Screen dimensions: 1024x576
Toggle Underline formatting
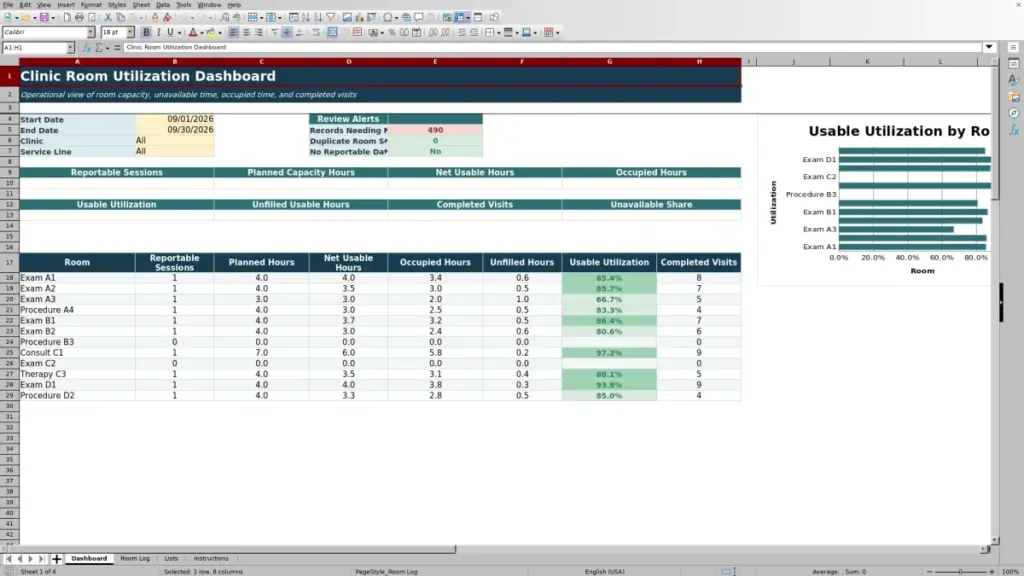[x=170, y=33]
